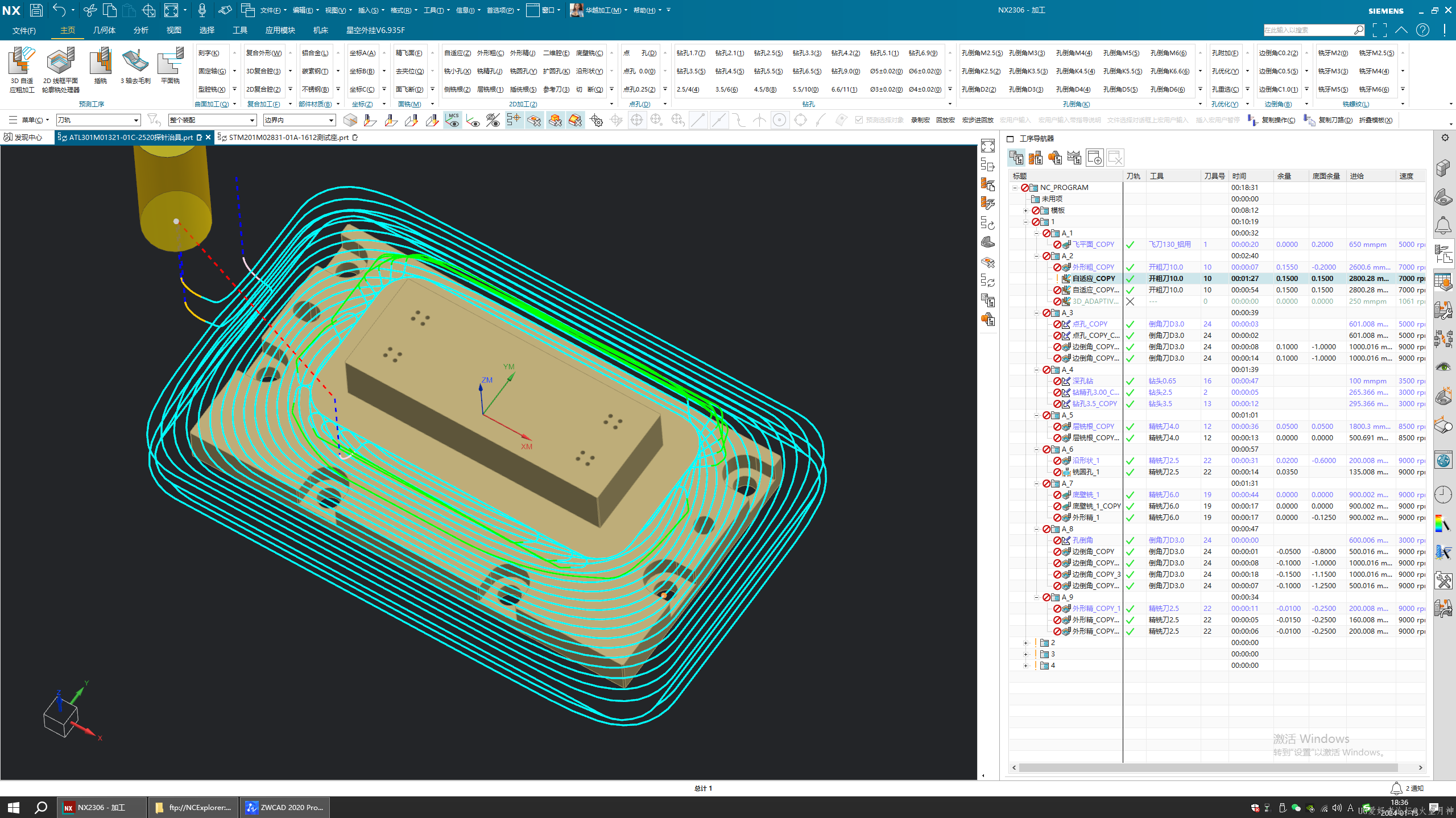Click the command search input field
Image resolution: width=1456 pixels, height=818 pixels.
click(1308, 30)
